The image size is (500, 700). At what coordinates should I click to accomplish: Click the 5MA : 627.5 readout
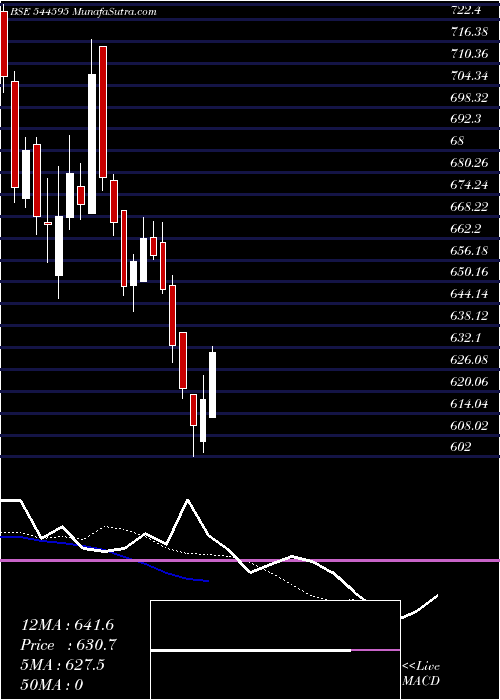pos(62,665)
